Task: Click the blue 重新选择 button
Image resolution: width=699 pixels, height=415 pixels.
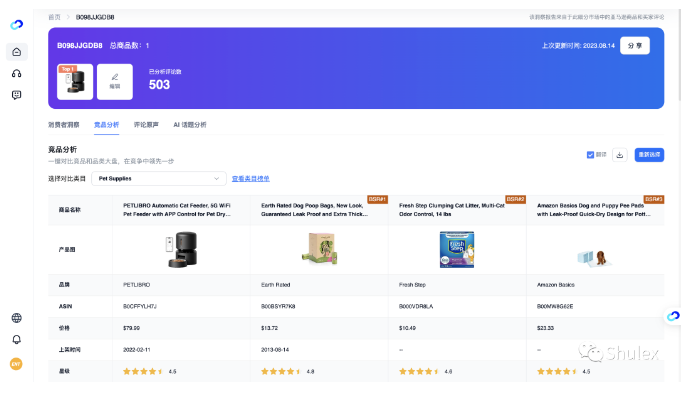Action: click(x=649, y=155)
